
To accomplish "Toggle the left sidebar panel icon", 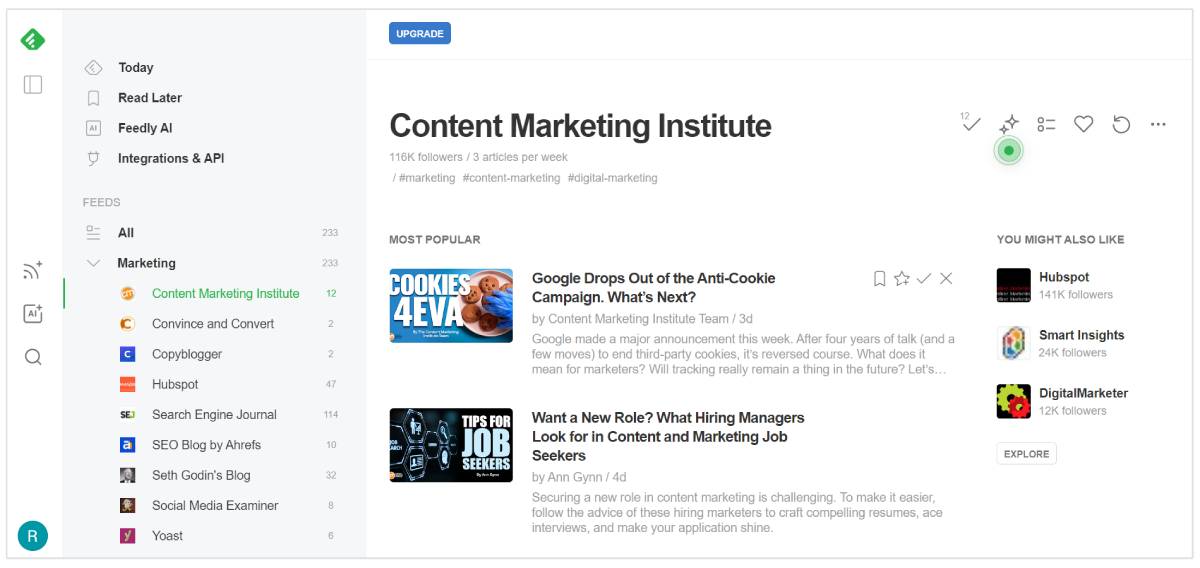I will 33,85.
